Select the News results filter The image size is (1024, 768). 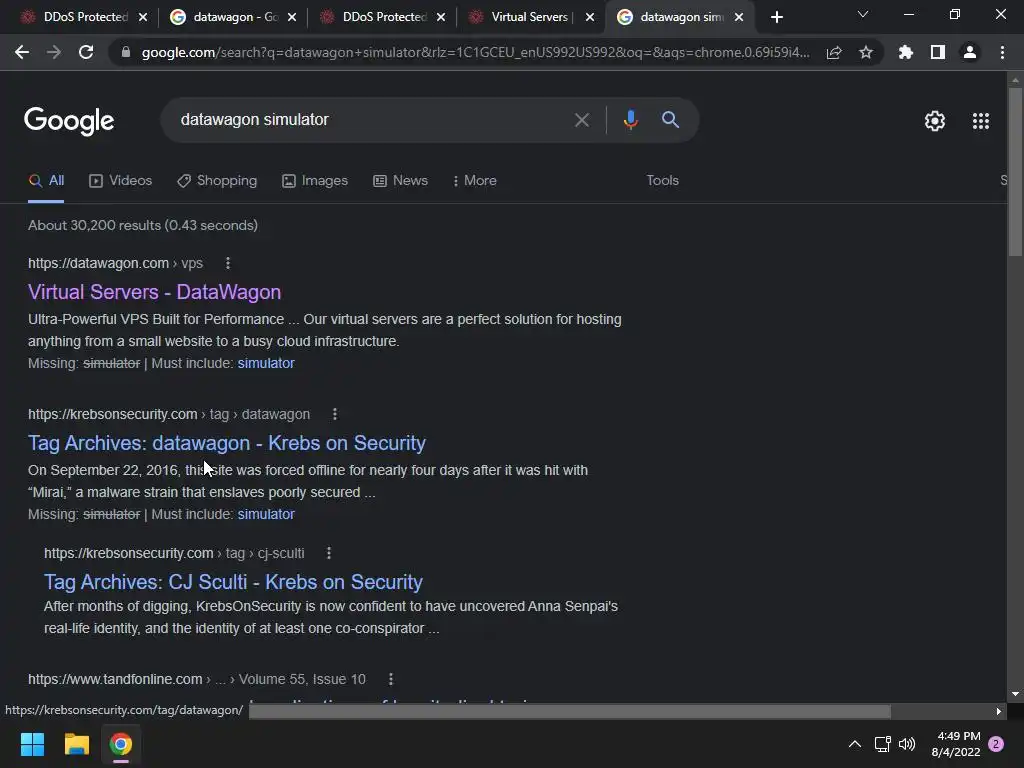400,181
